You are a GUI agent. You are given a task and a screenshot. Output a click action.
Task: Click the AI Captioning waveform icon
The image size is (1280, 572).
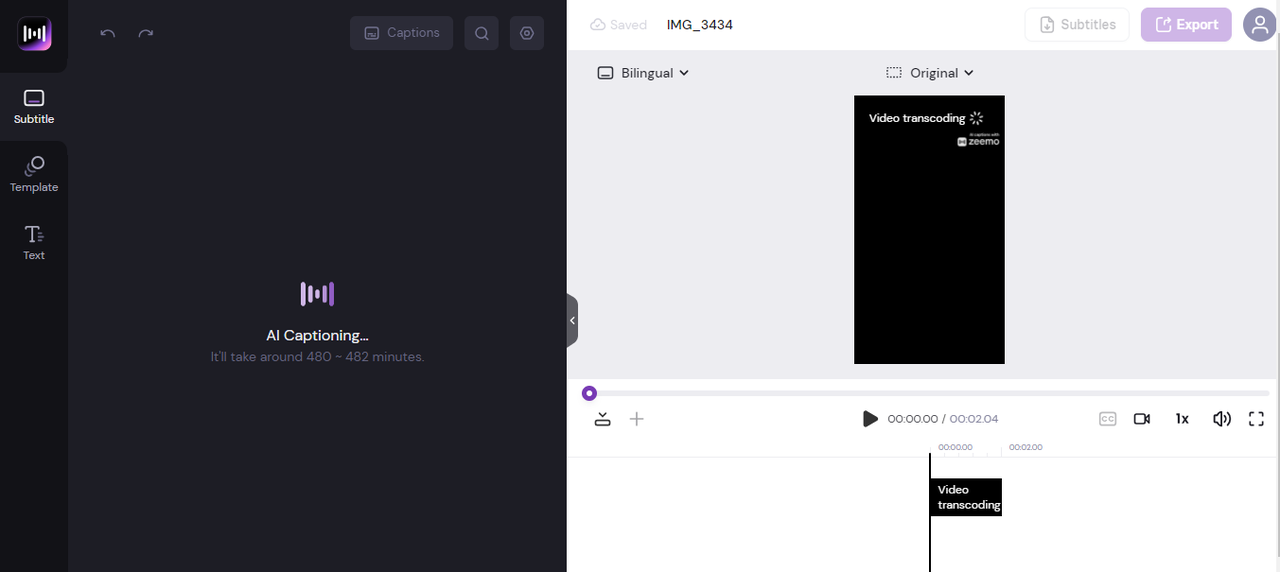(x=317, y=294)
